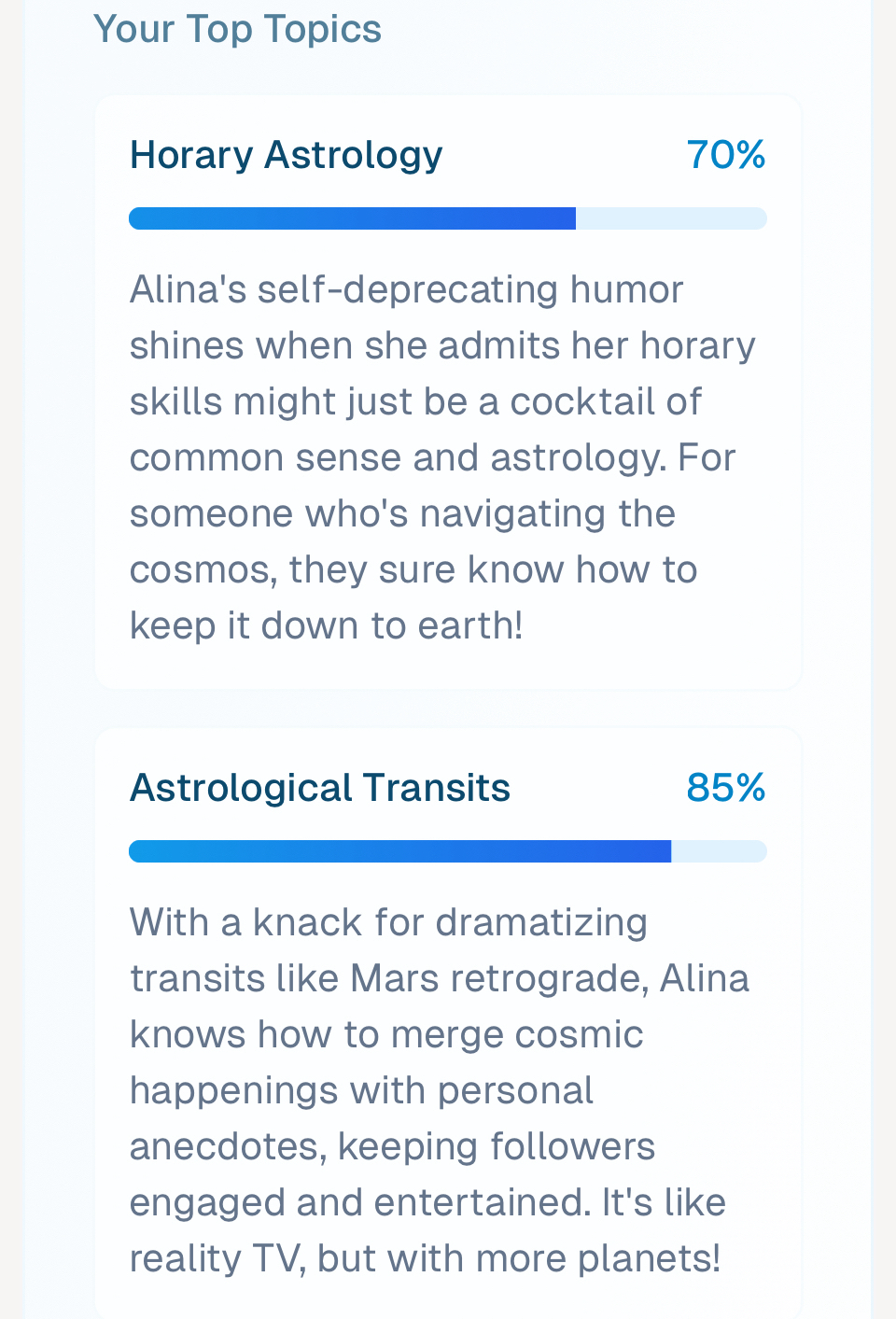Image resolution: width=896 pixels, height=1319 pixels.
Task: Click the unfilled end of Horary Astrology bar
Action: click(670, 218)
